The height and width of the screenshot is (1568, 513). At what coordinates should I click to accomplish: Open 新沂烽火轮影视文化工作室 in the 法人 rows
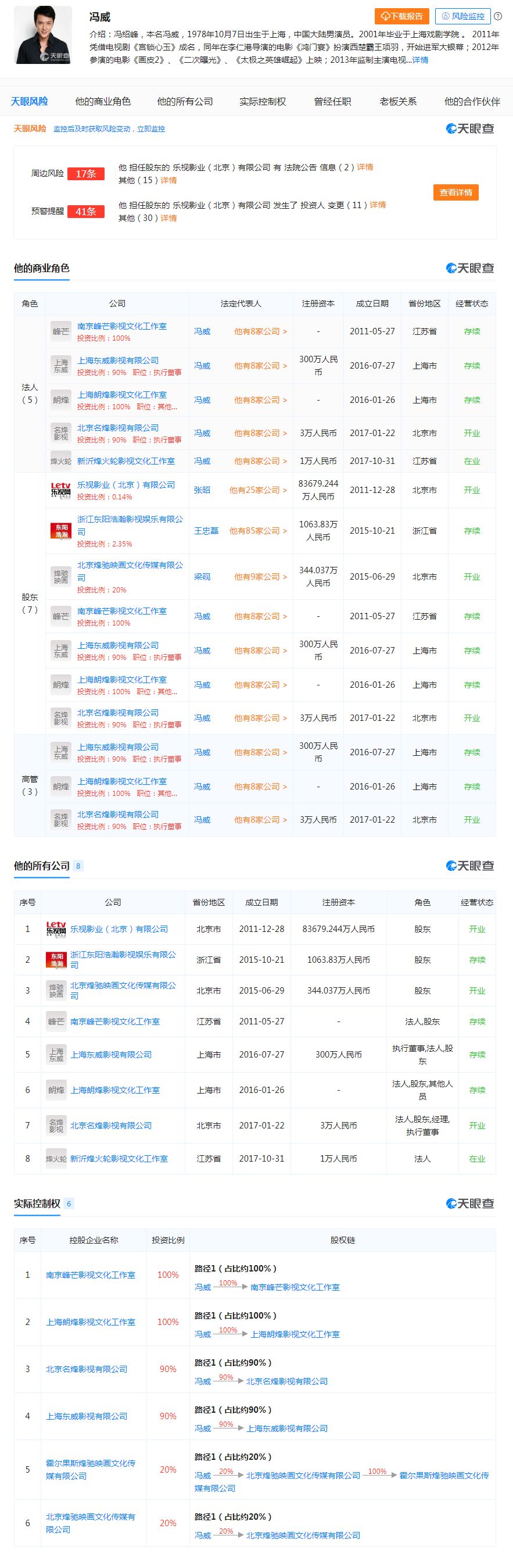pos(126,462)
